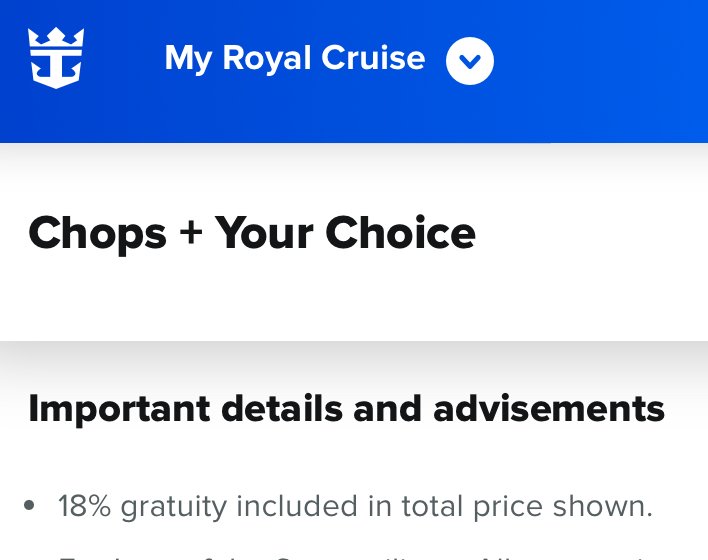This screenshot has width=708, height=560.
Task: Tap the anchor part of the logo
Action: (56, 69)
